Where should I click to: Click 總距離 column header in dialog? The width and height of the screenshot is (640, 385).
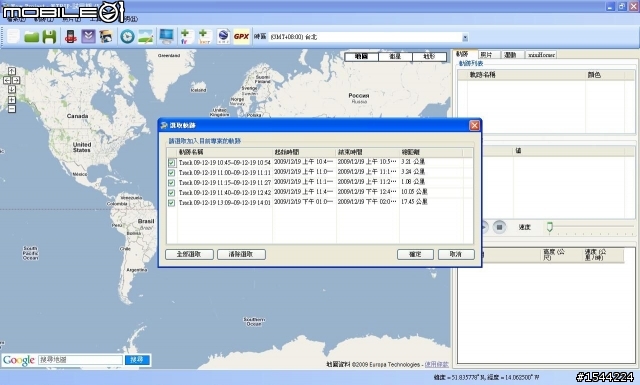click(x=431, y=152)
